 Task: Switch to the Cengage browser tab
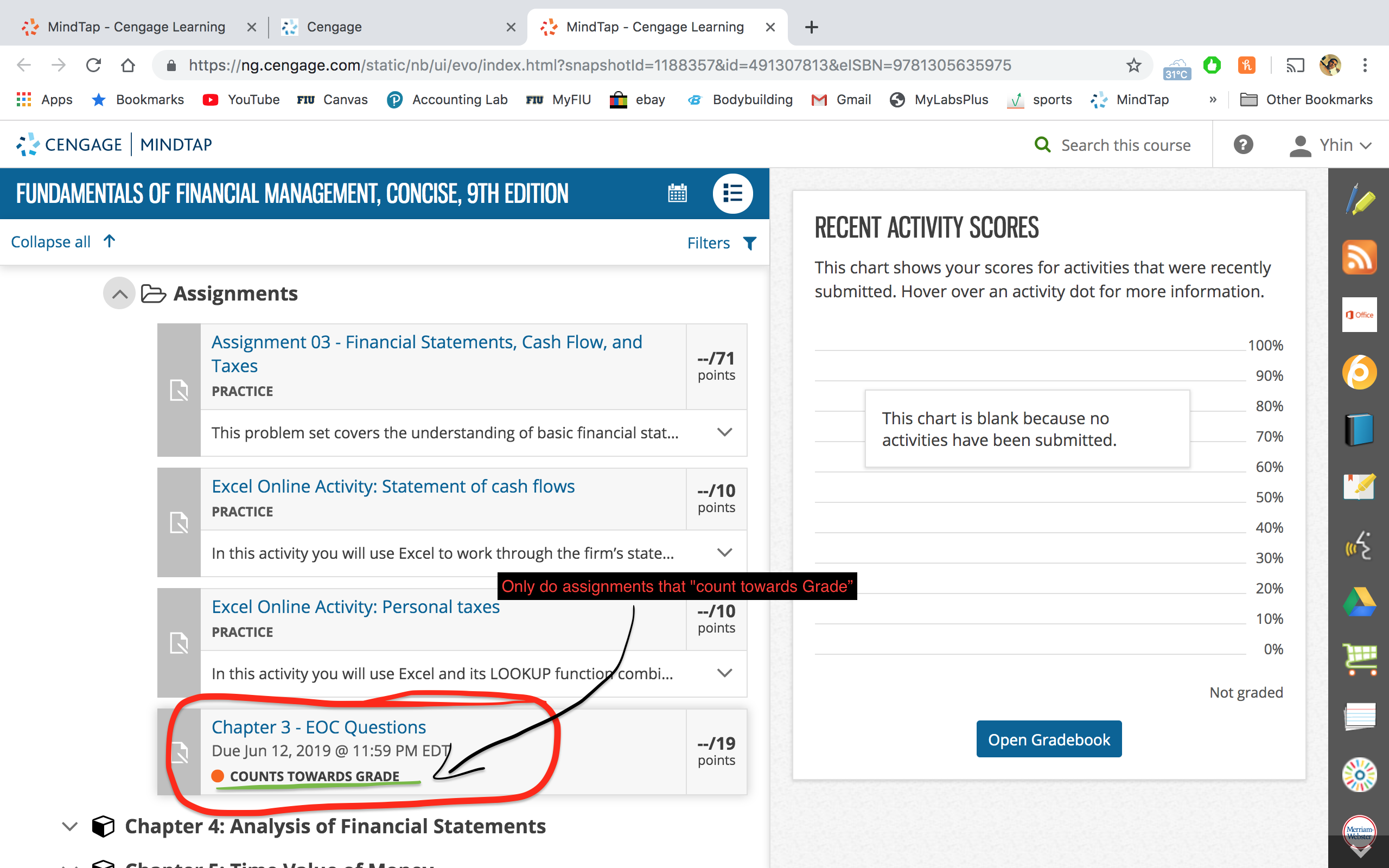click(x=397, y=27)
